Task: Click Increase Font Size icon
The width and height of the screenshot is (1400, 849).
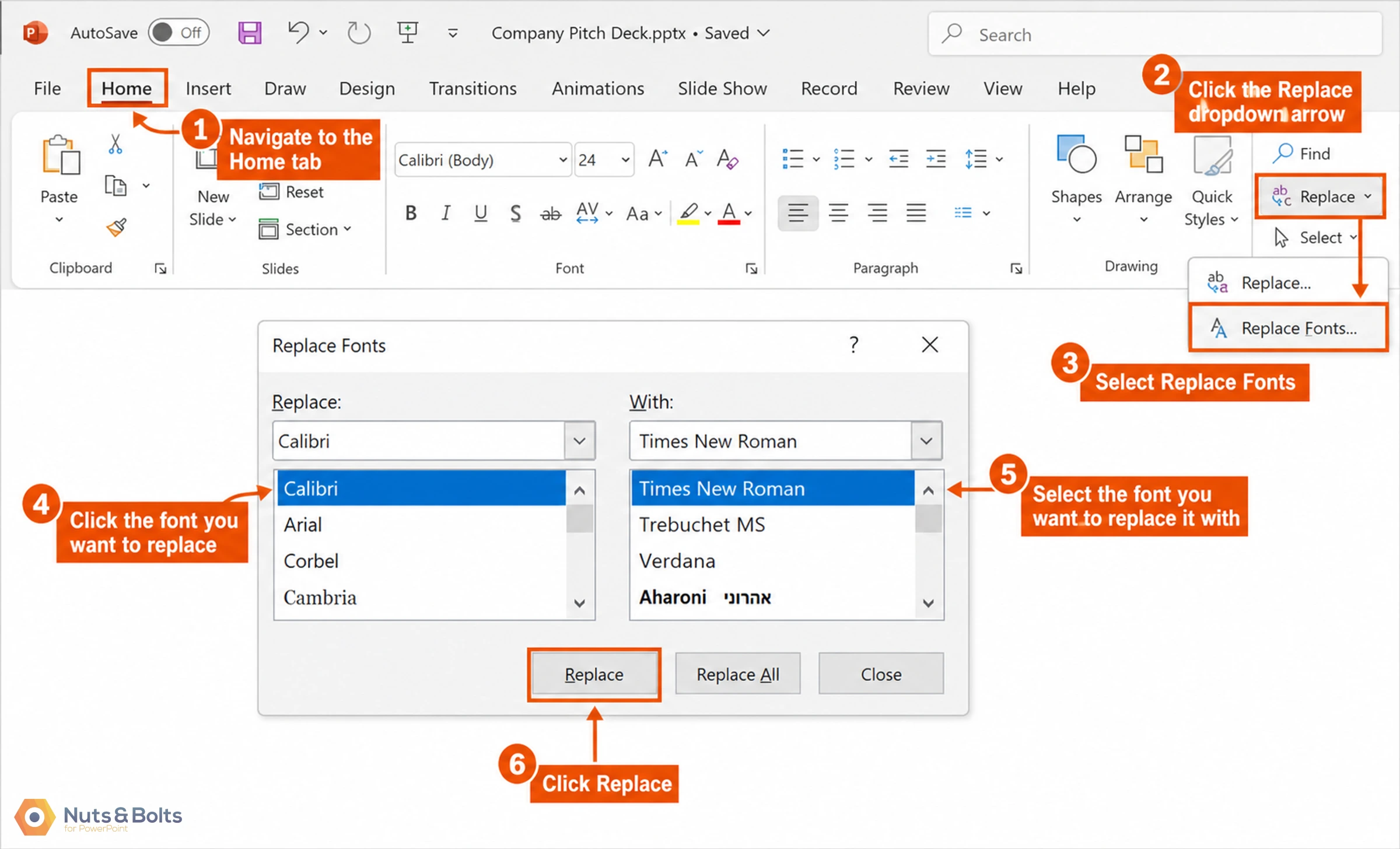Action: click(657, 158)
